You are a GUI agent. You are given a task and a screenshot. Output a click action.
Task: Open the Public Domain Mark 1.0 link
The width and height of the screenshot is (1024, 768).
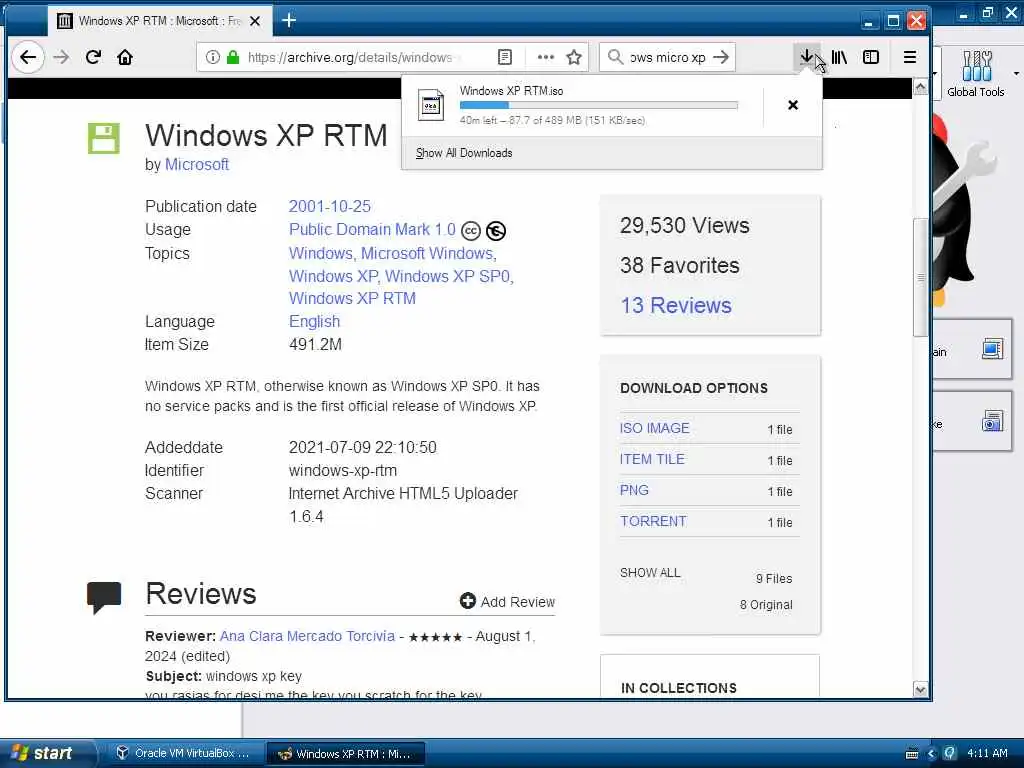point(372,230)
